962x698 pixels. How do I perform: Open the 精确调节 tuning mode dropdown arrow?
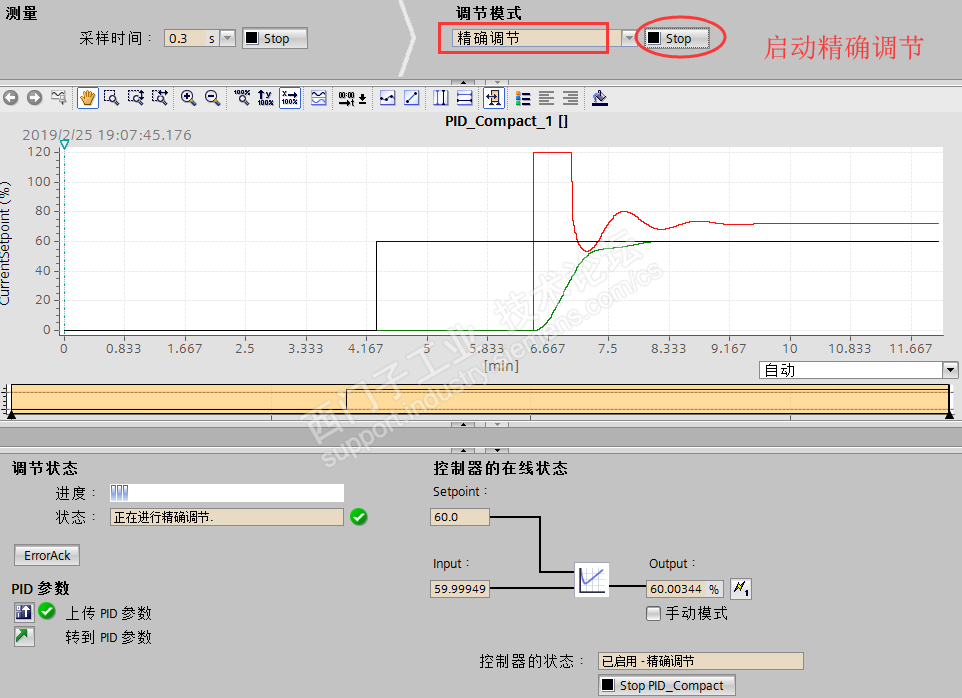[628, 38]
